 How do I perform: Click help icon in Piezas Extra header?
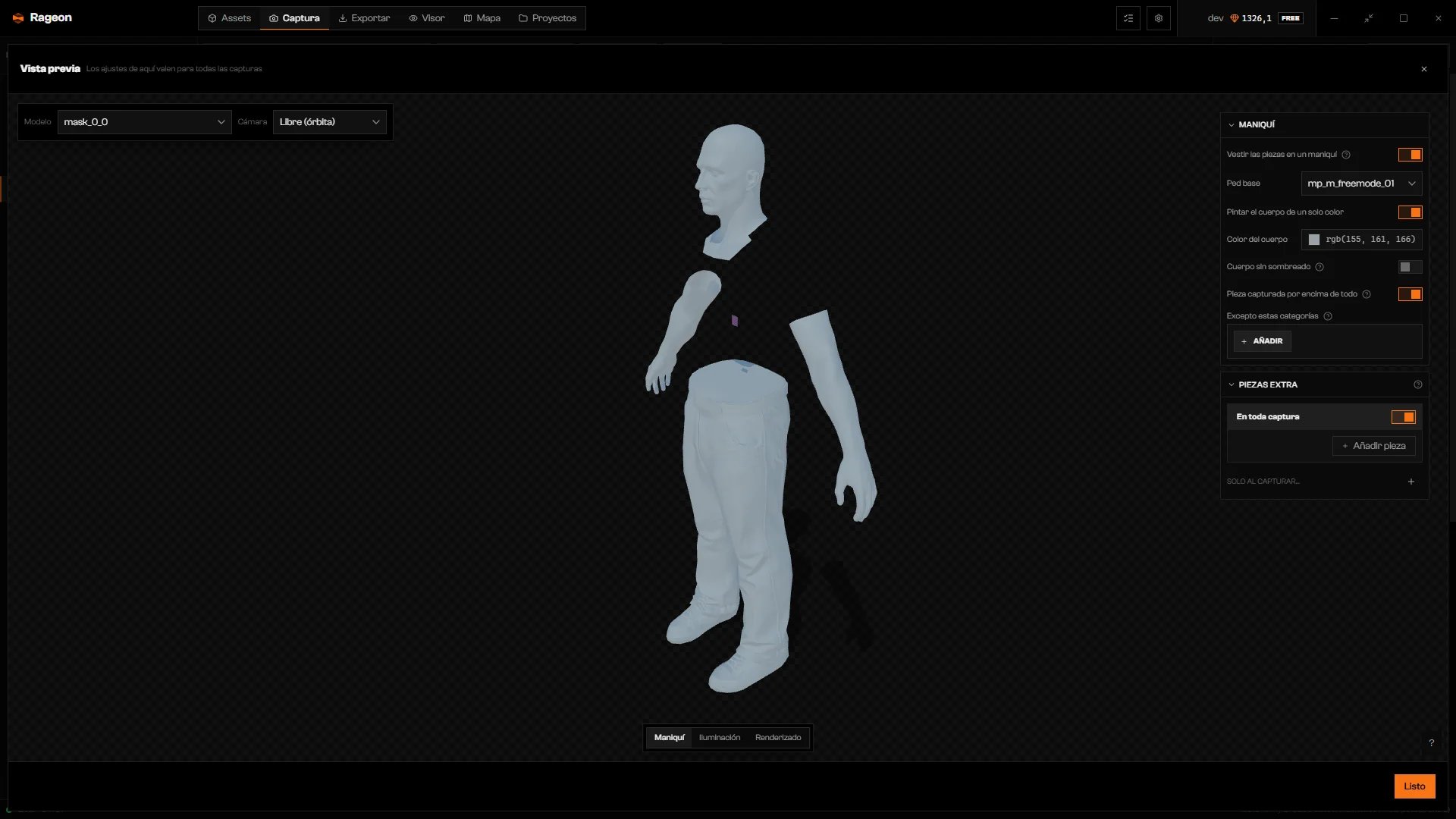tap(1418, 384)
